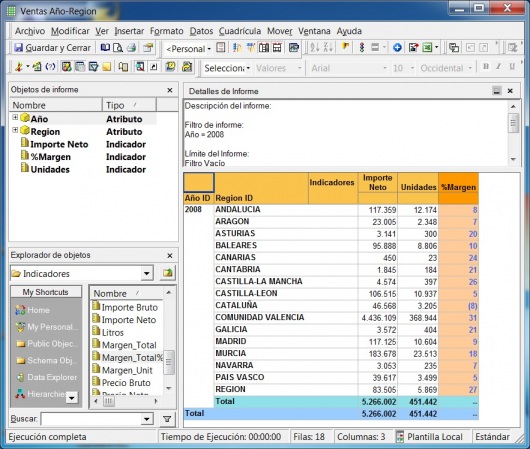The image size is (530, 449).
Task: Open the Ventana menu
Action: [314, 31]
